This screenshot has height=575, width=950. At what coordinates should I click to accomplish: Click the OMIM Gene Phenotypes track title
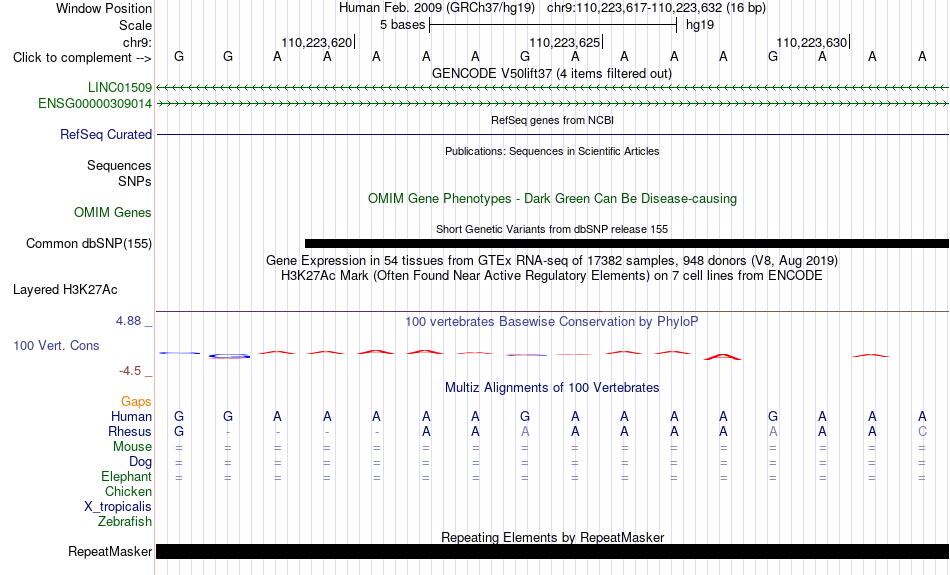point(553,199)
